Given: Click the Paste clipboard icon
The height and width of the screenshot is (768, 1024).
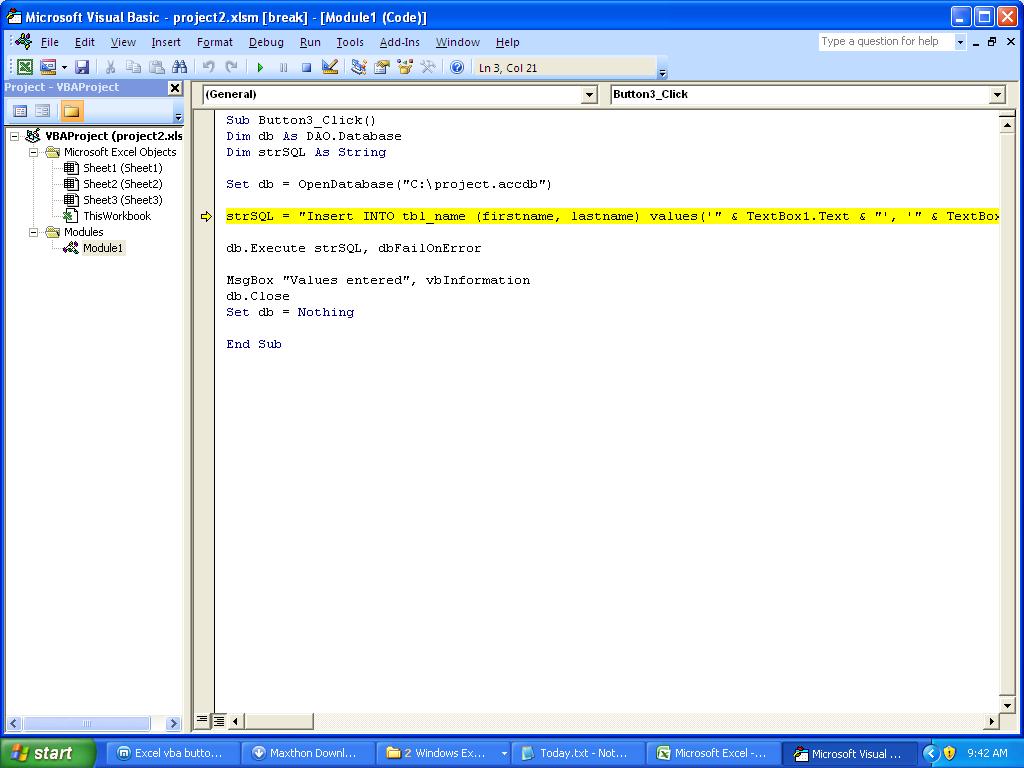Looking at the screenshot, I should tap(157, 67).
